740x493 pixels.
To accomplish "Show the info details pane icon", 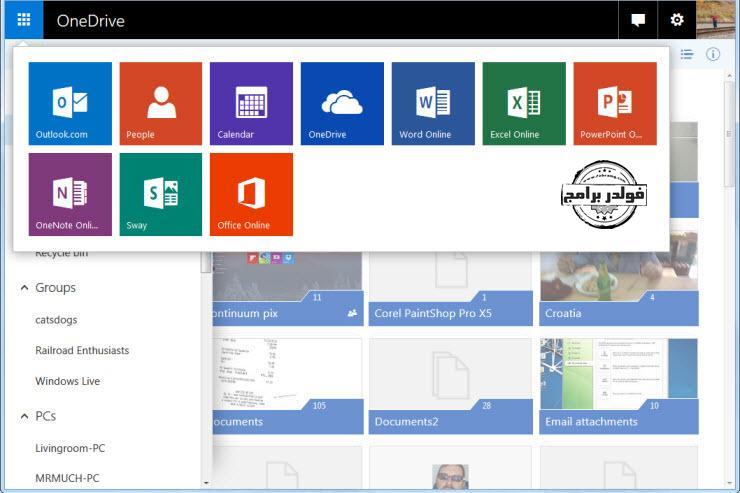I will point(713,54).
